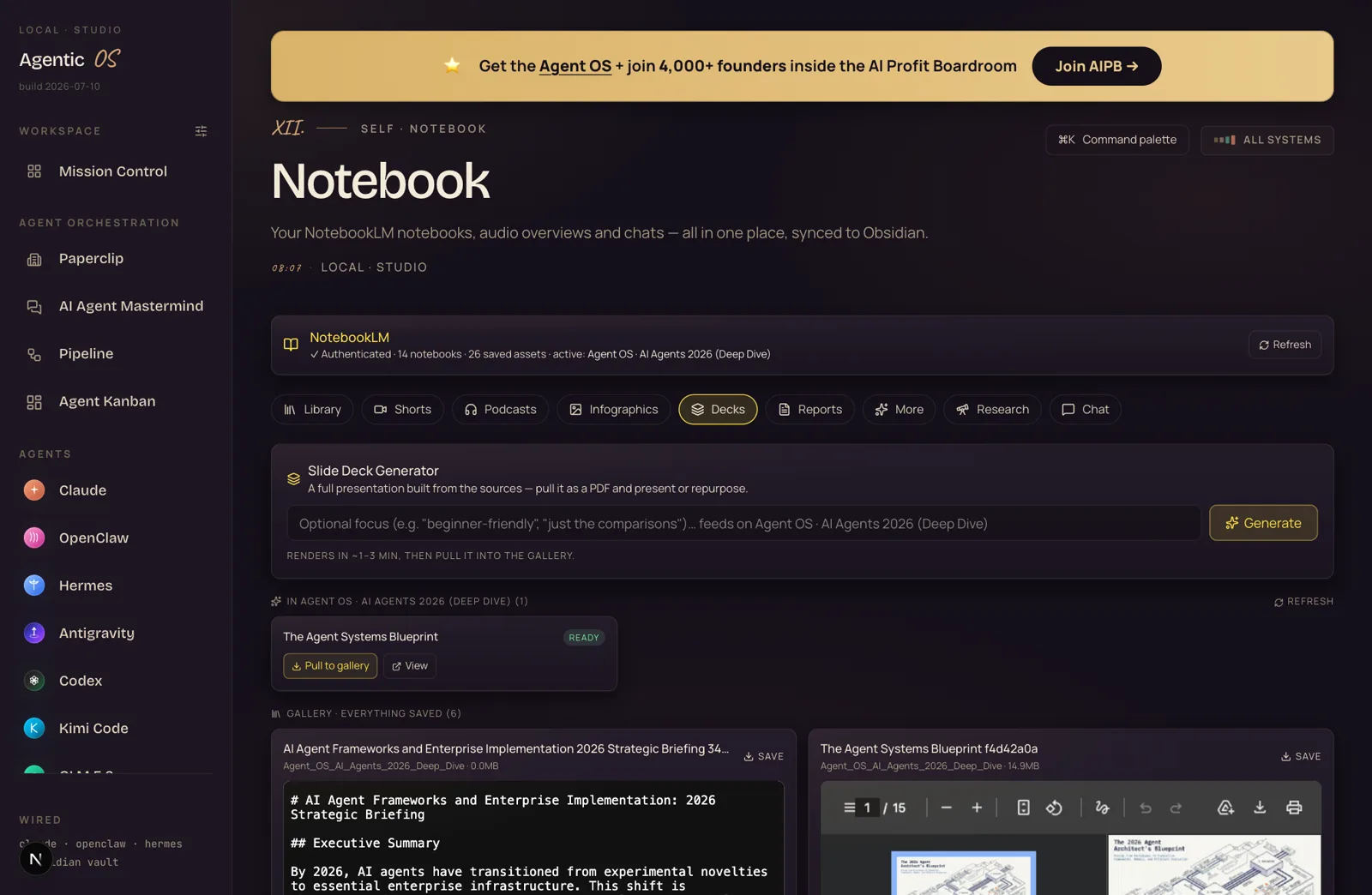Click the Generate slide deck button

click(1263, 523)
